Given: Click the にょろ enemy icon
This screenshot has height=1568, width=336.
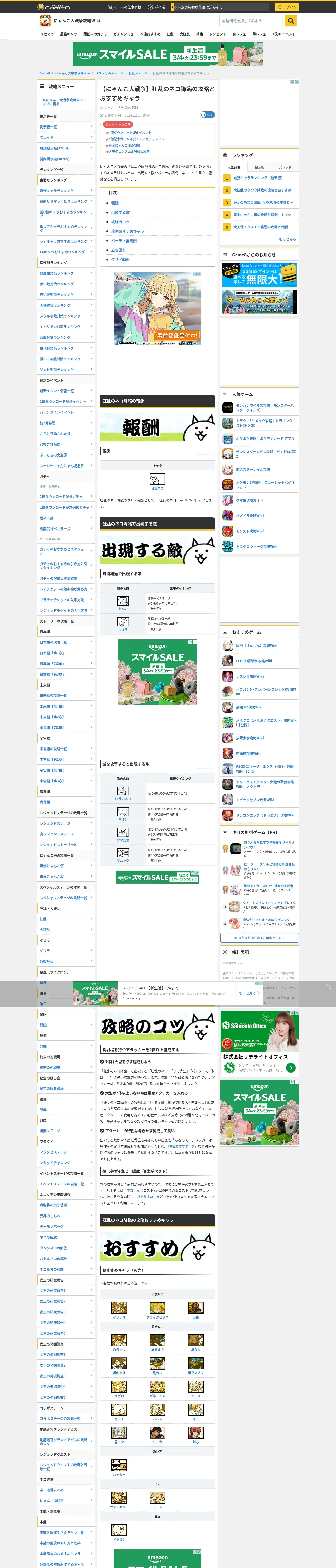Looking at the screenshot, I should click(123, 621).
